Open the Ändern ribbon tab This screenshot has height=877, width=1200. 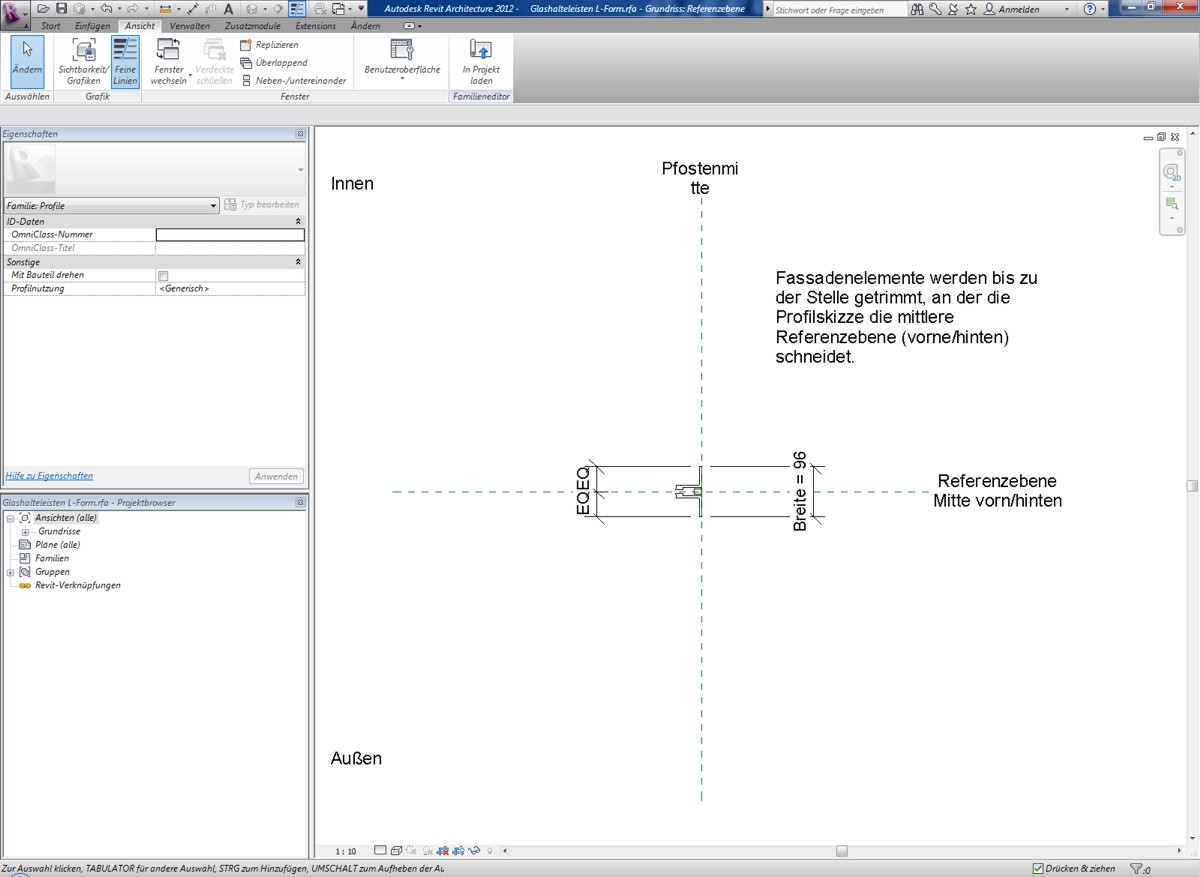tap(365, 26)
